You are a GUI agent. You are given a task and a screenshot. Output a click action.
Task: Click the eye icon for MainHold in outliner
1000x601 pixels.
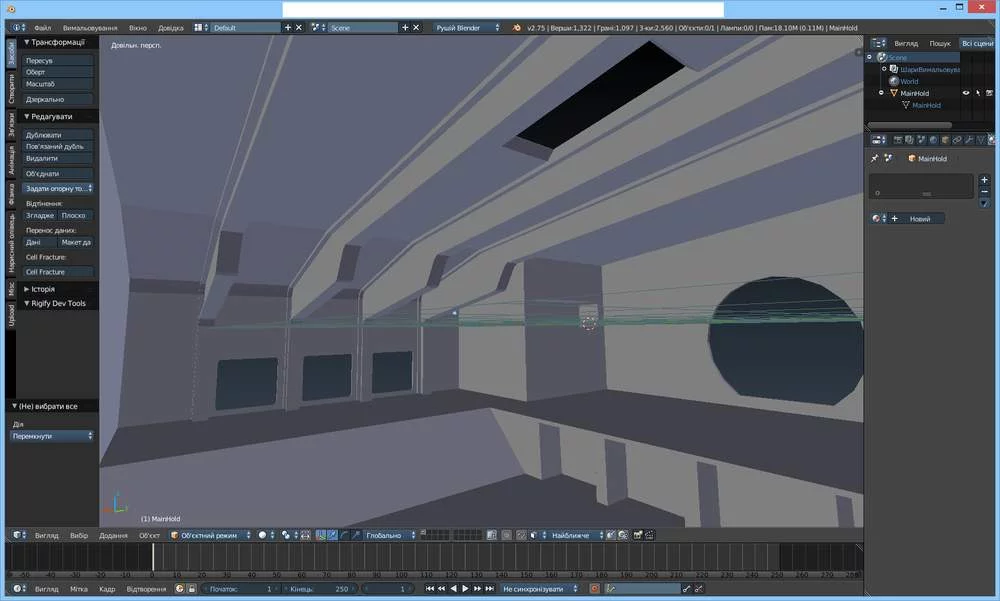(x=966, y=93)
